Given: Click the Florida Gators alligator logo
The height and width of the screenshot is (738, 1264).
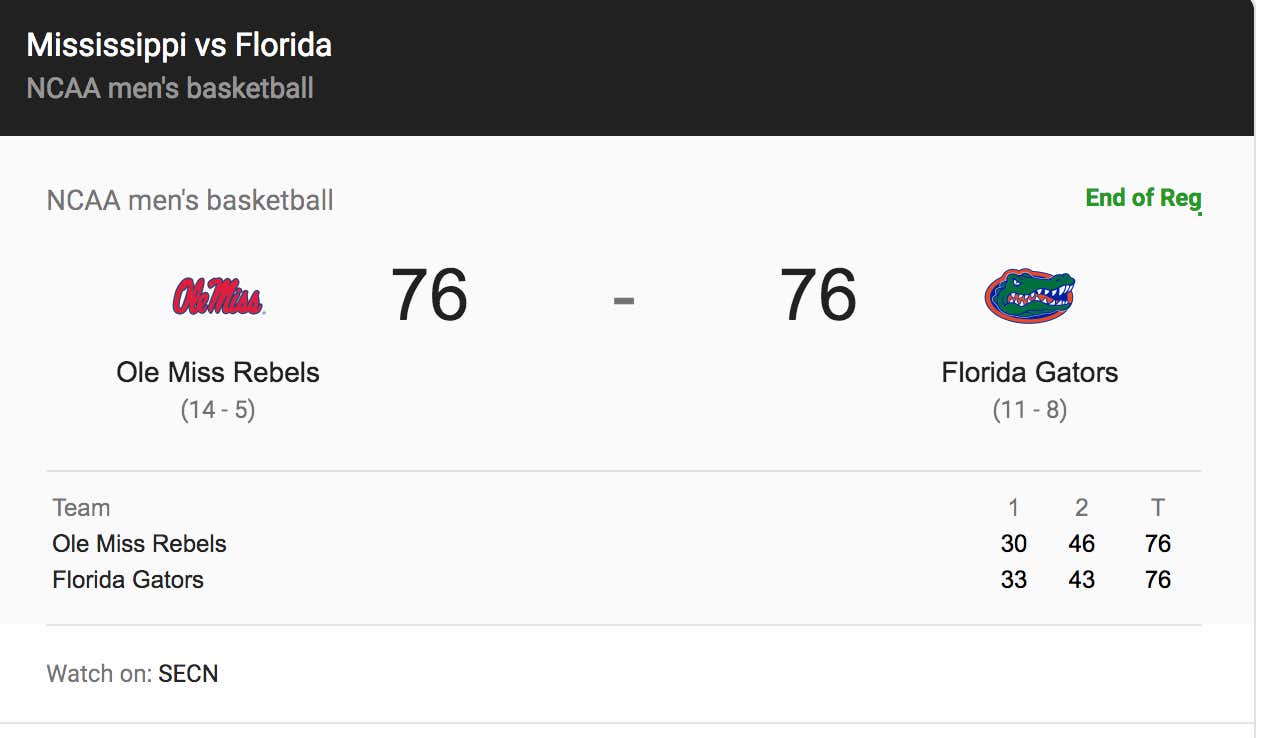Looking at the screenshot, I should tap(1029, 296).
